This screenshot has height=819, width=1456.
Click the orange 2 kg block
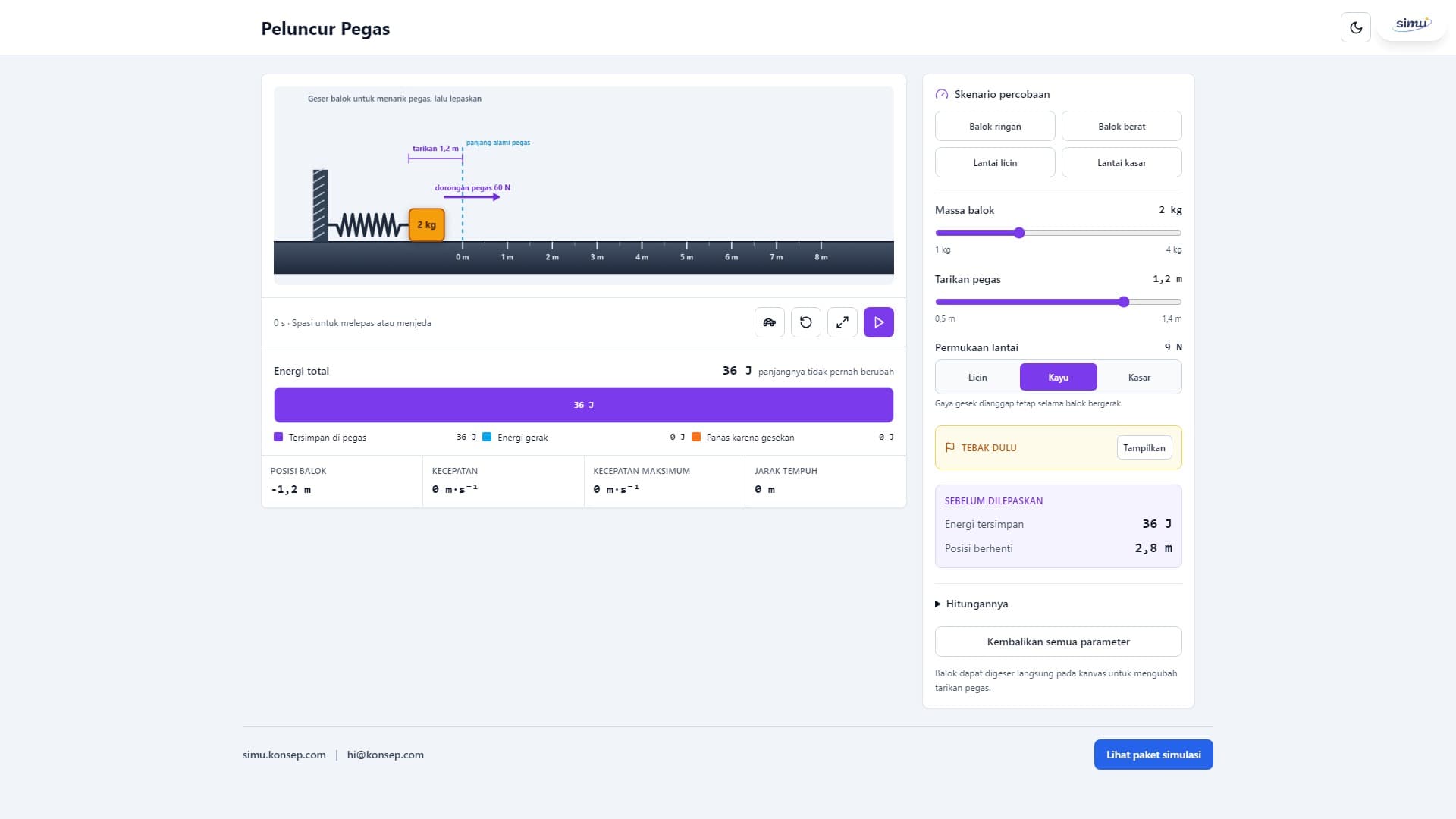click(x=427, y=224)
